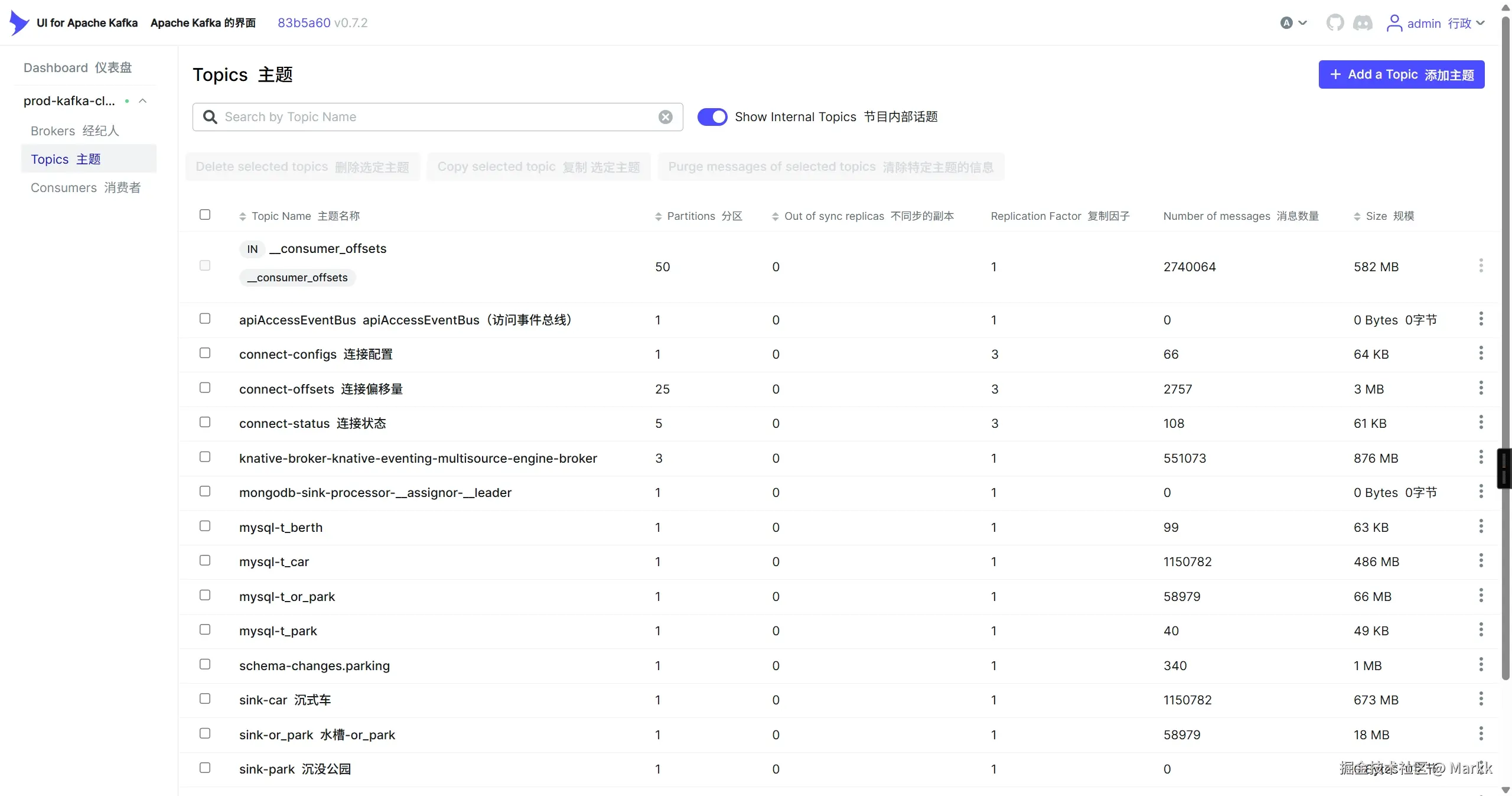1512x796 pixels.
Task: Open the mongodb-sink-processor topic link
Action: [x=375, y=492]
